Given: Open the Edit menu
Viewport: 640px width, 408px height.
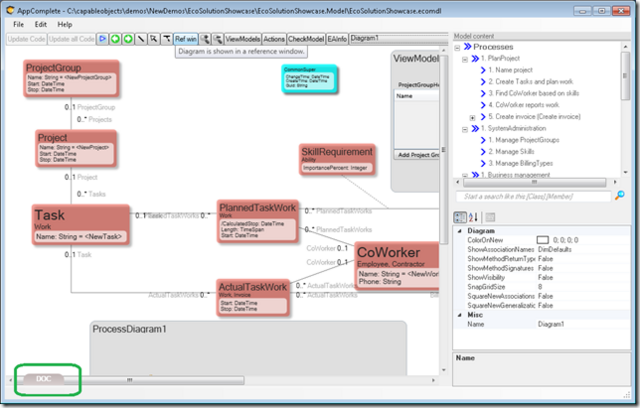Looking at the screenshot, I should coord(40,24).
